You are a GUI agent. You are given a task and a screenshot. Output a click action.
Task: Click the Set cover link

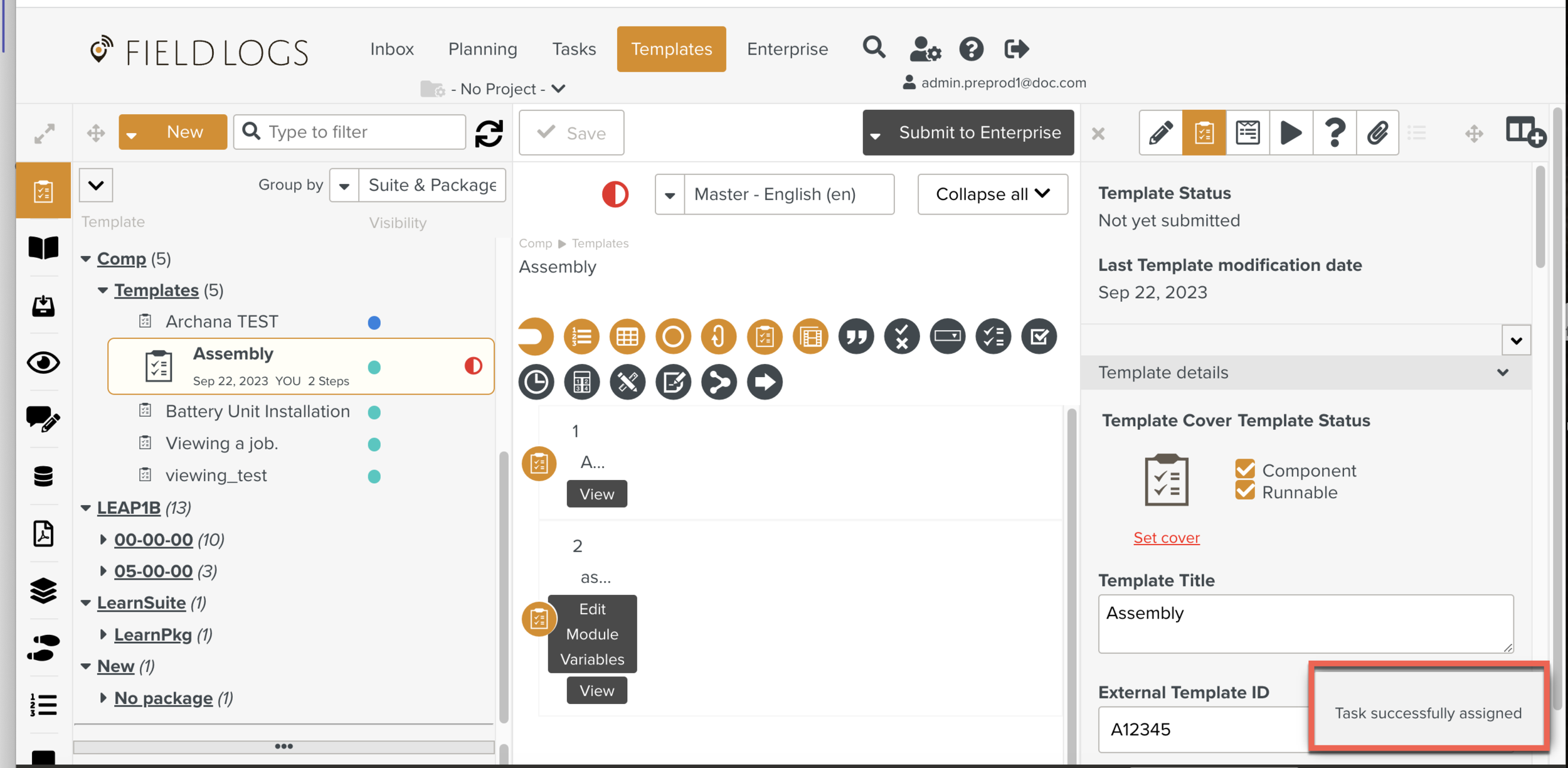click(x=1166, y=538)
